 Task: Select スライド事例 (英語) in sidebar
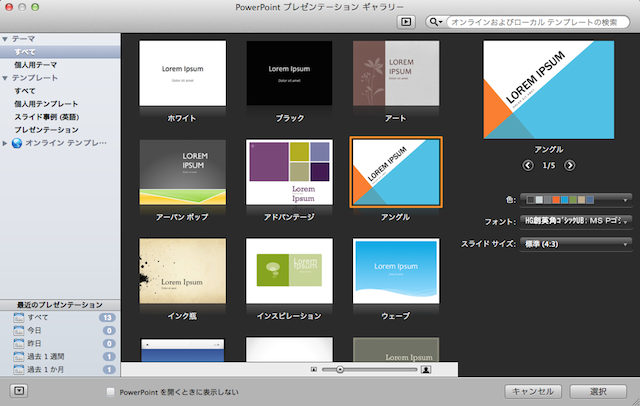coord(60,117)
